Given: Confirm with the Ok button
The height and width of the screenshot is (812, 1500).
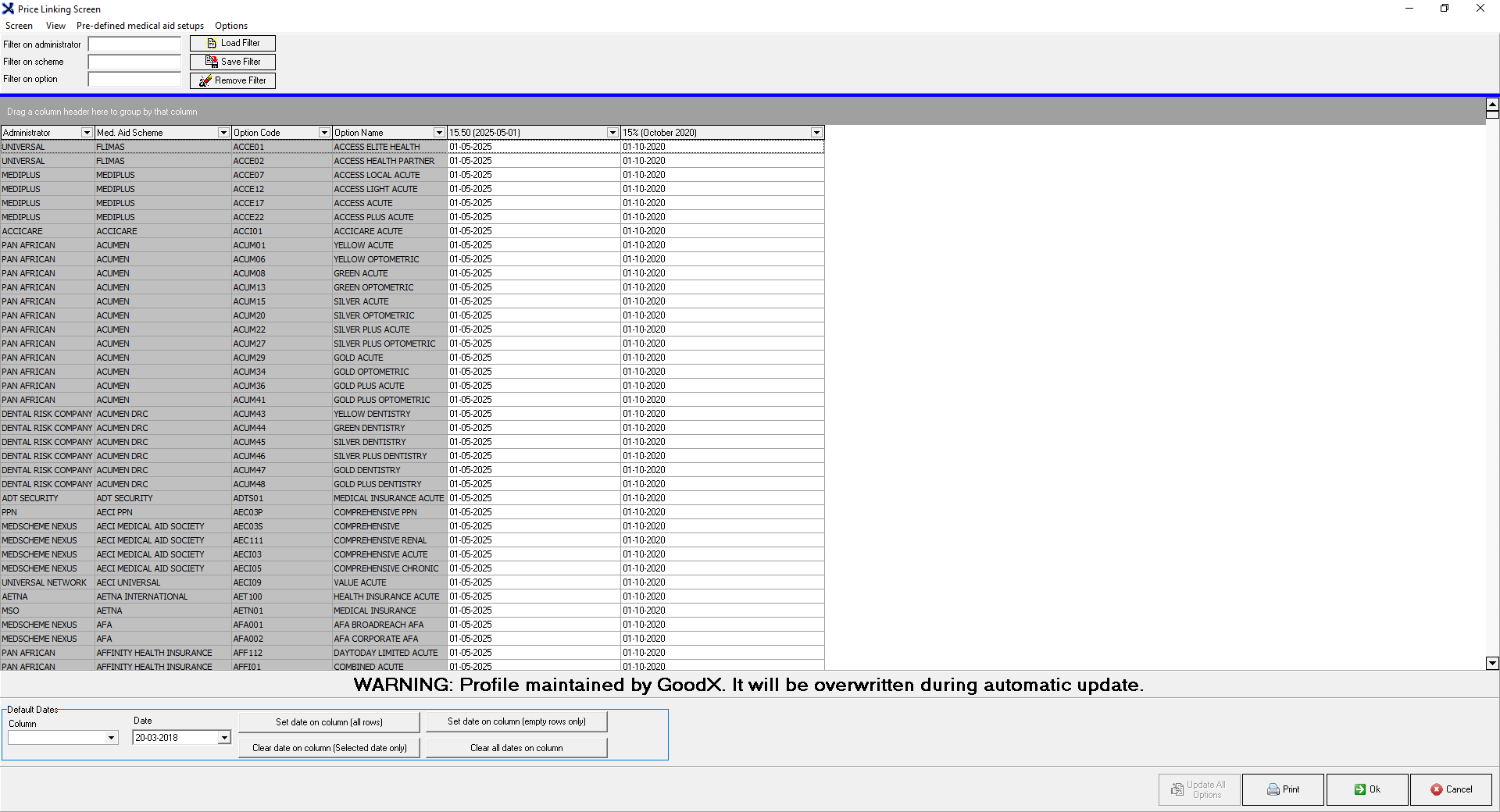Looking at the screenshot, I should [x=1366, y=789].
